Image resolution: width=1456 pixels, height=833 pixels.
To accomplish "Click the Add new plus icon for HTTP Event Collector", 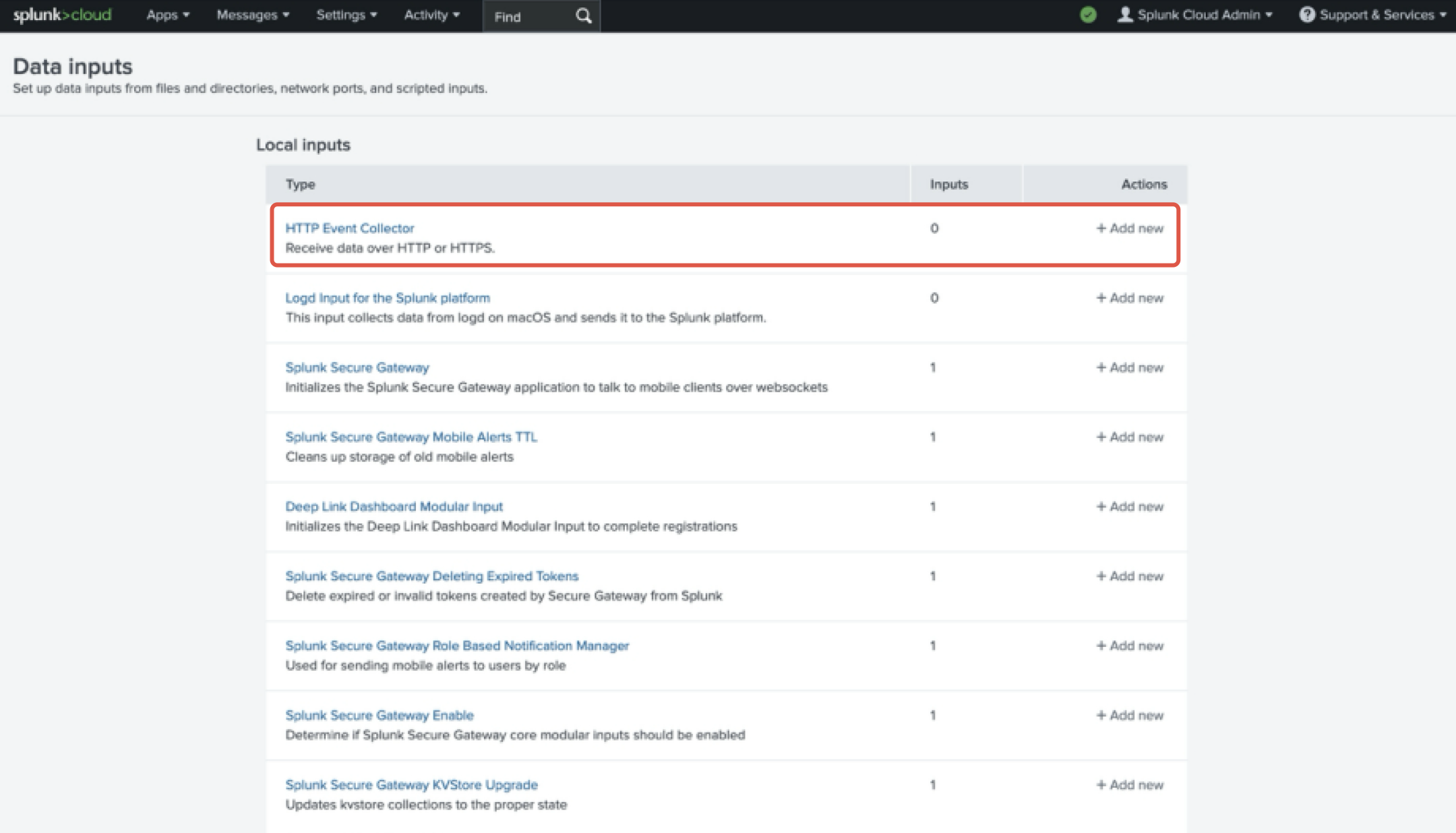I will [1101, 228].
